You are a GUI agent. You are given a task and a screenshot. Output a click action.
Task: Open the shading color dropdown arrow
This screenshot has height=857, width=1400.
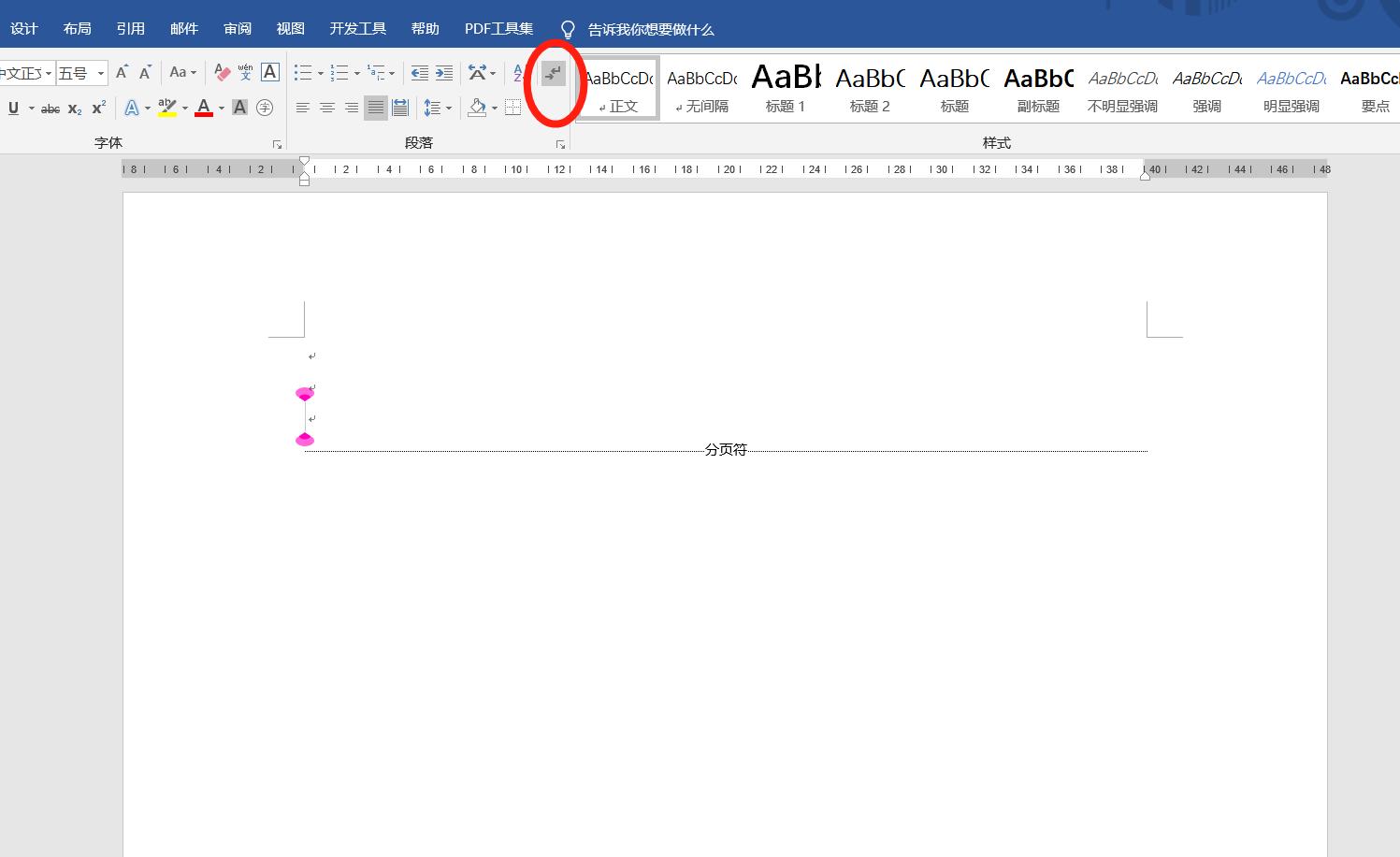coord(494,109)
